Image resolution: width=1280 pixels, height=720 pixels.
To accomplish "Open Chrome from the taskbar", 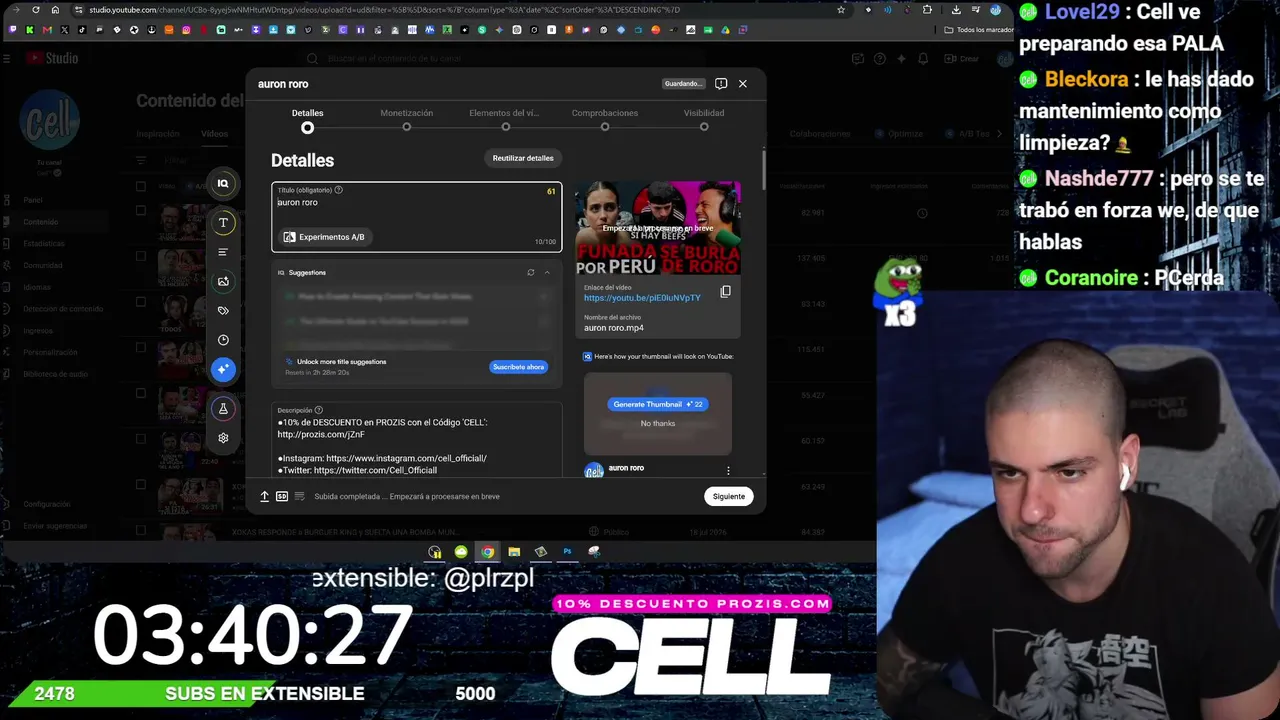I will 487,551.
